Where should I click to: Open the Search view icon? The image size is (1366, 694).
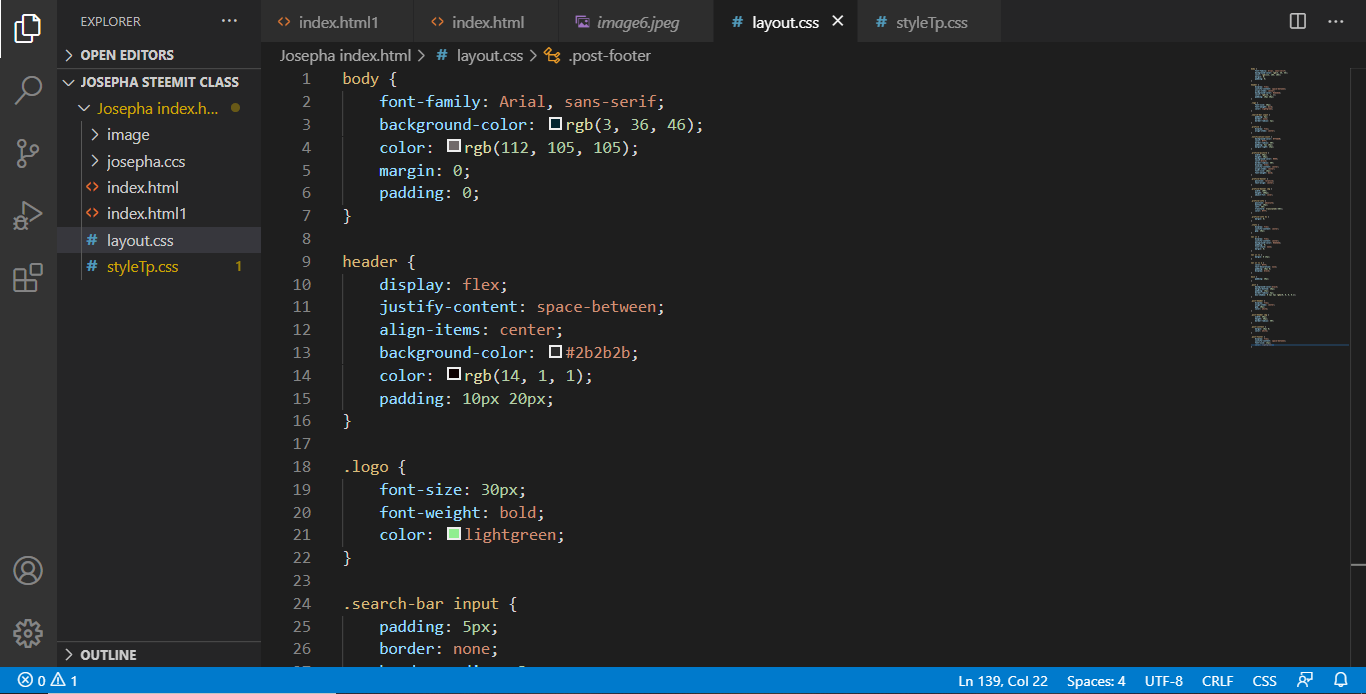click(x=28, y=90)
